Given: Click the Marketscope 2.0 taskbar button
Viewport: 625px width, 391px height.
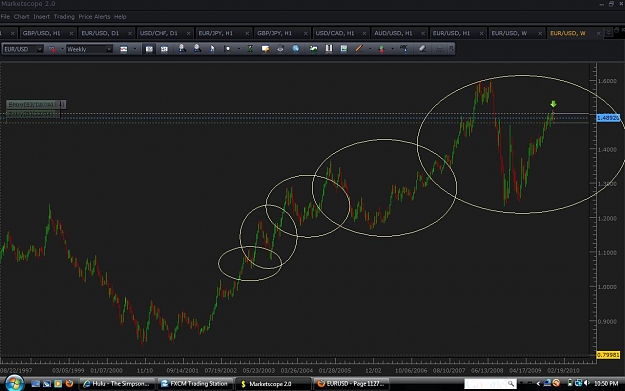Looking at the screenshot, I should click(273, 384).
